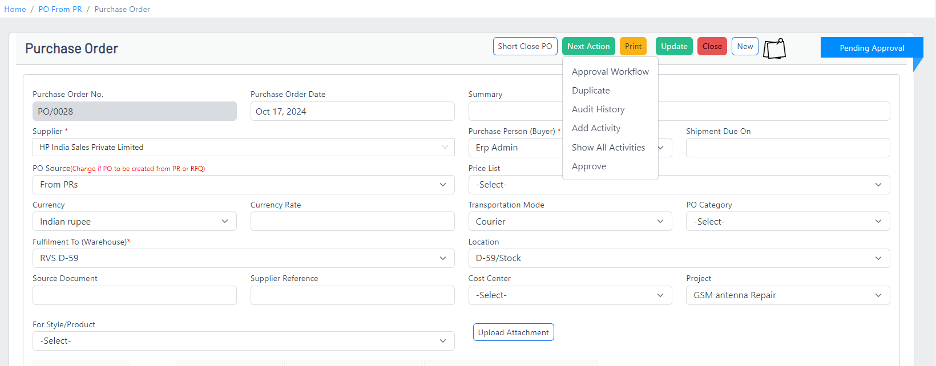This screenshot has height=366, width=936.
Task: Click the Short Close PO button
Action: (525, 46)
